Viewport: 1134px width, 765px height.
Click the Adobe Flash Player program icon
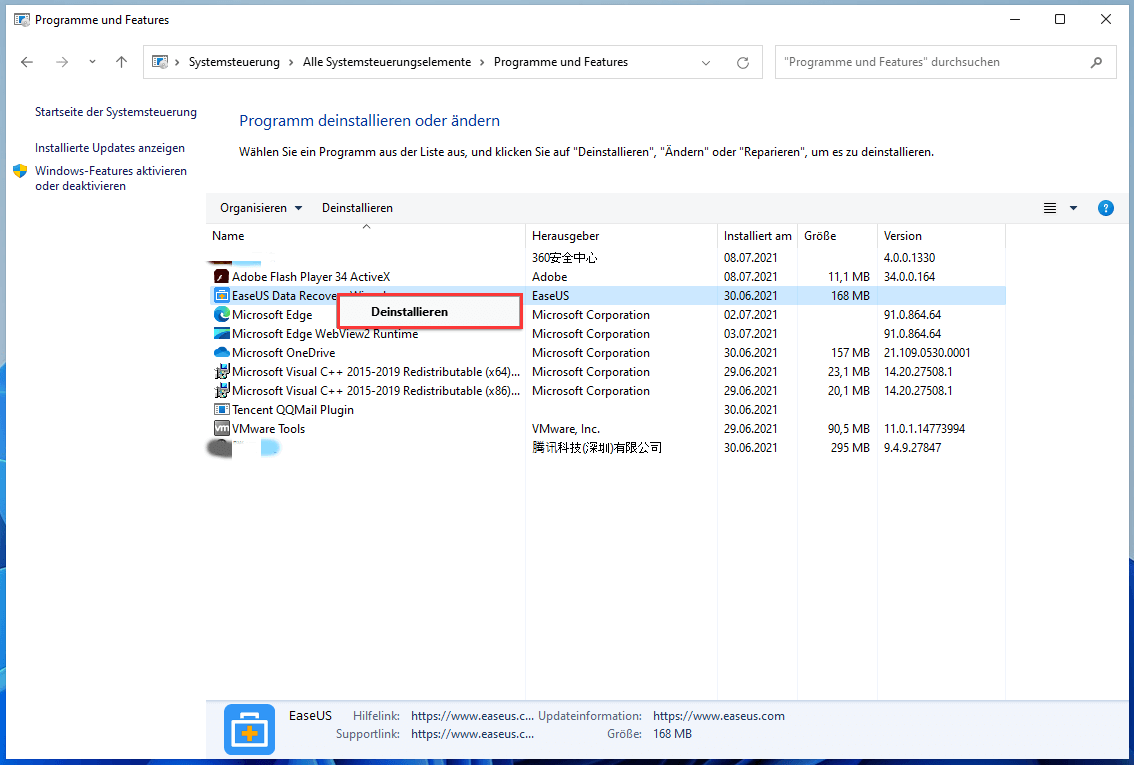[222, 276]
